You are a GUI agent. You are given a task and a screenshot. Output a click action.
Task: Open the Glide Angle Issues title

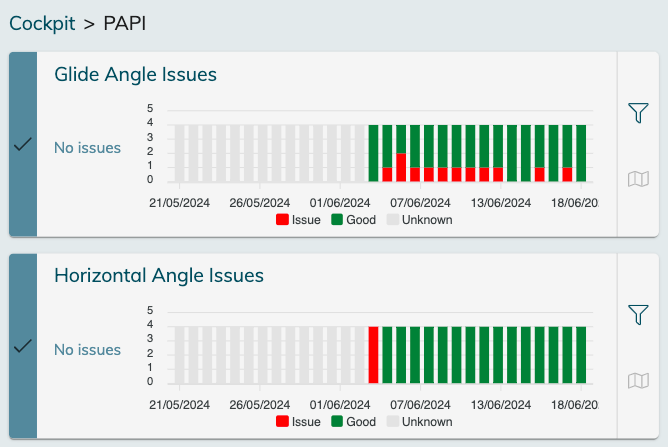click(x=135, y=75)
